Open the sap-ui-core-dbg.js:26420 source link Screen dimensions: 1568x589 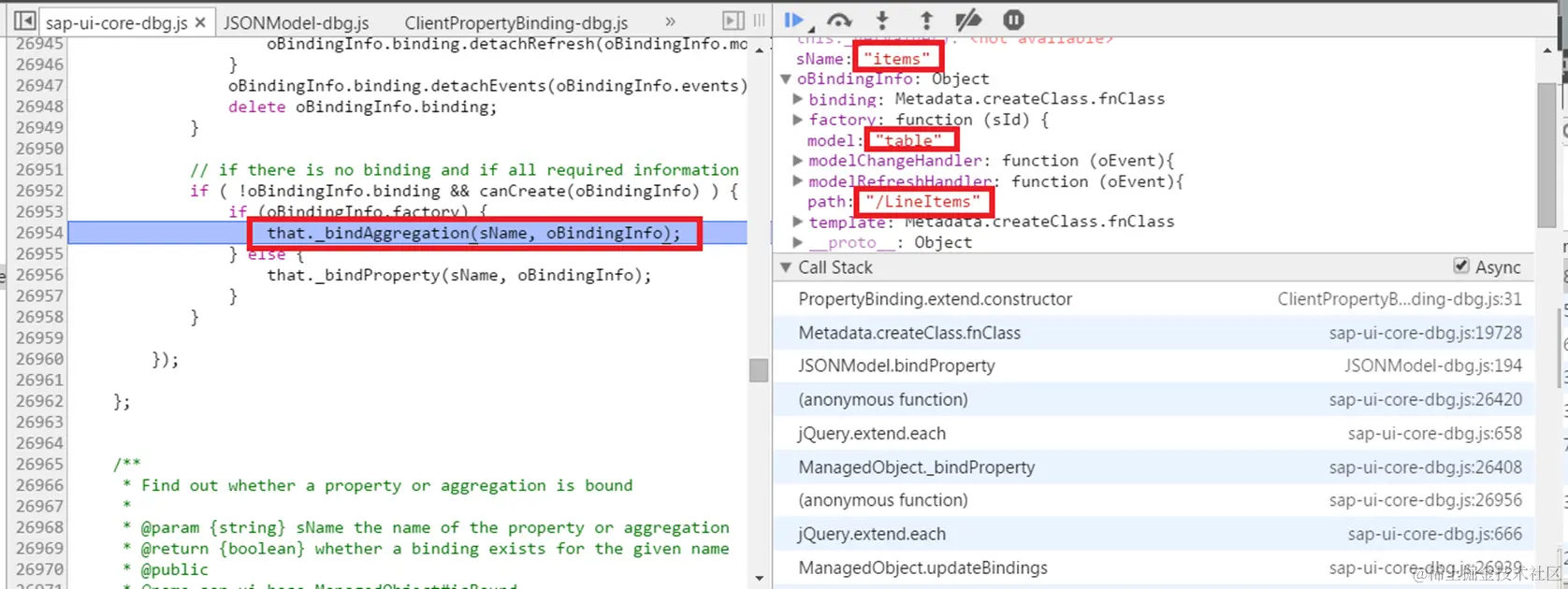[x=1425, y=400]
